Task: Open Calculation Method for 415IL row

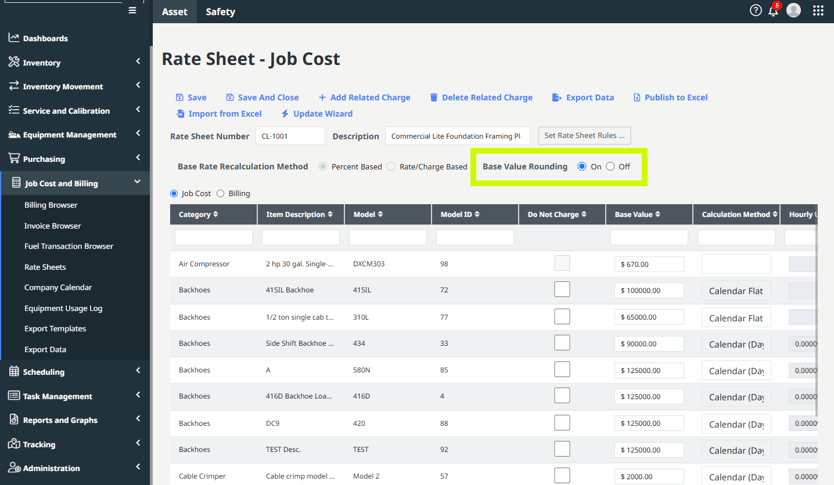Action: [736, 290]
